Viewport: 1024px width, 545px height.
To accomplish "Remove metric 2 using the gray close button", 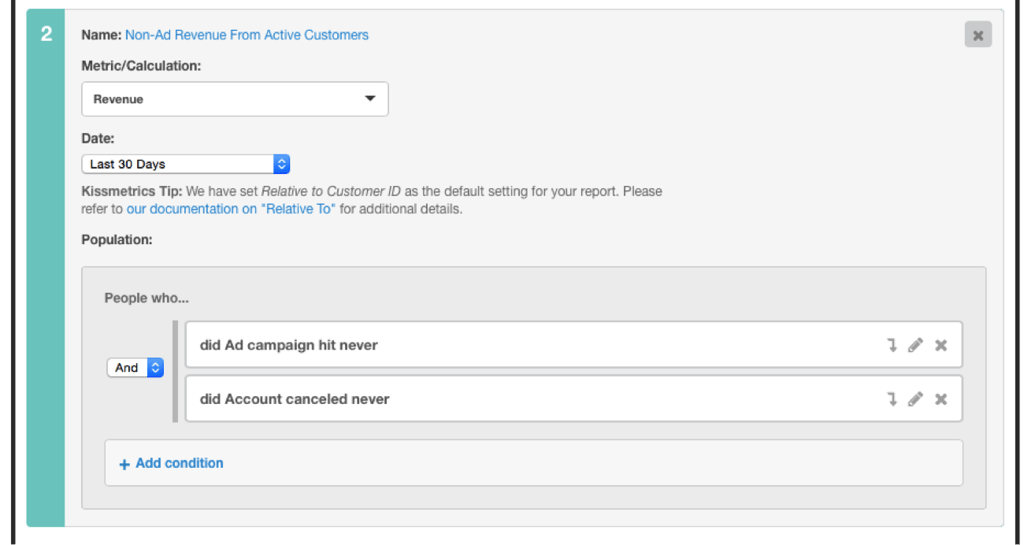I will [978, 35].
